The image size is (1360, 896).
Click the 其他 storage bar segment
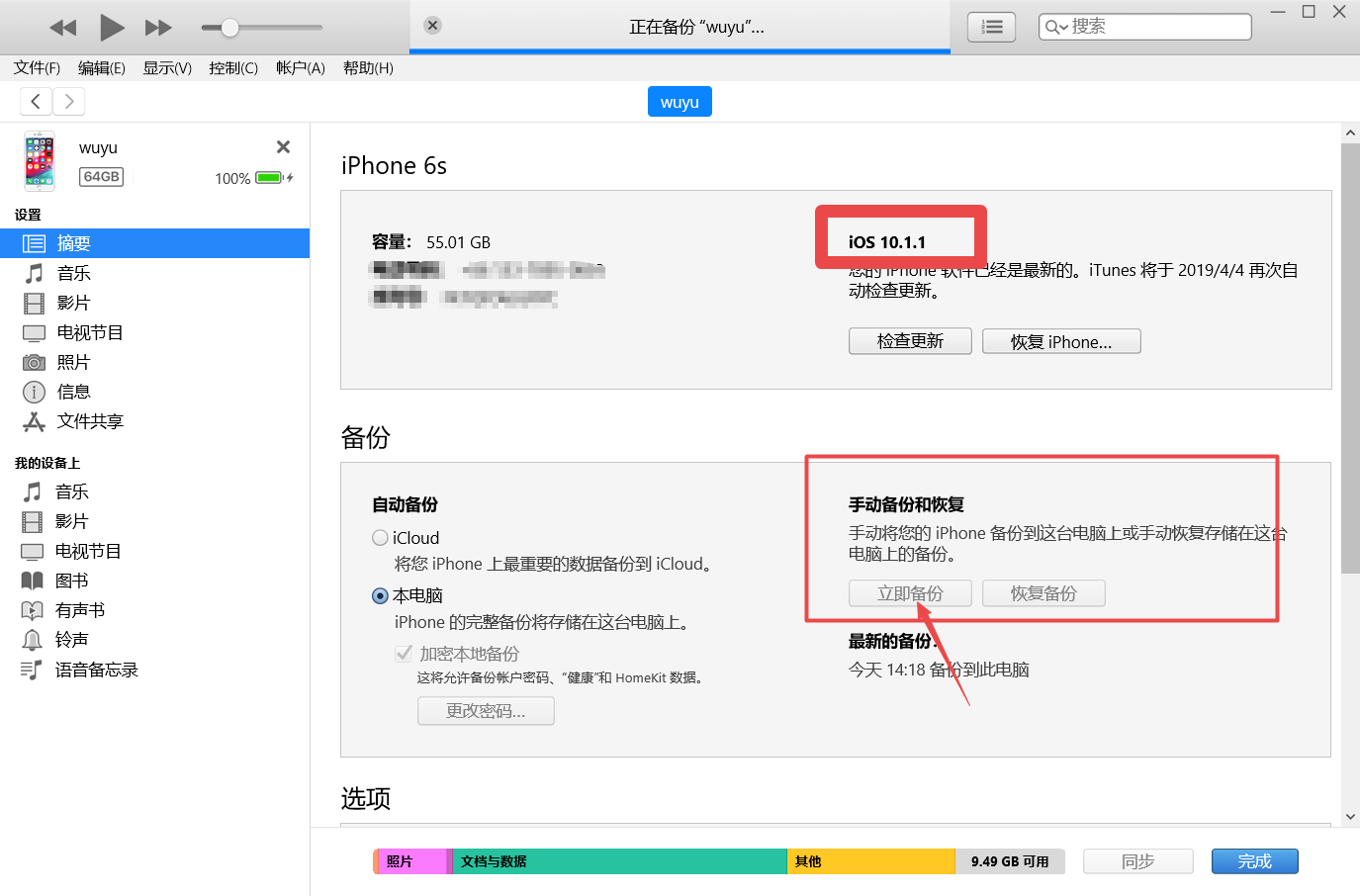tap(871, 861)
